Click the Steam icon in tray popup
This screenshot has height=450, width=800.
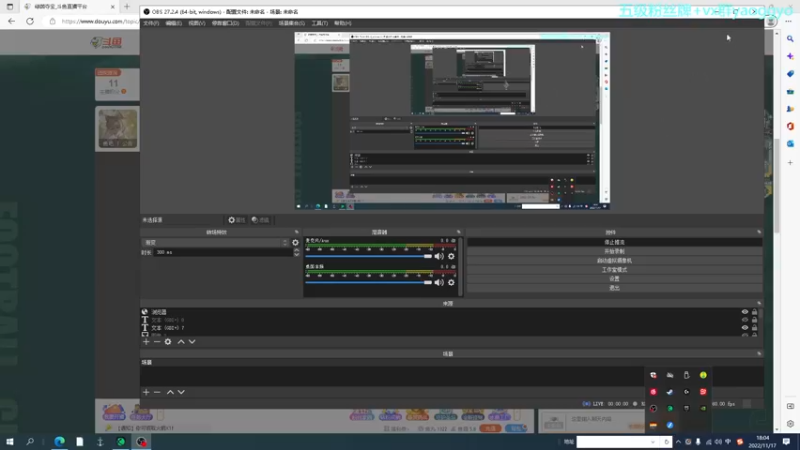(670, 392)
